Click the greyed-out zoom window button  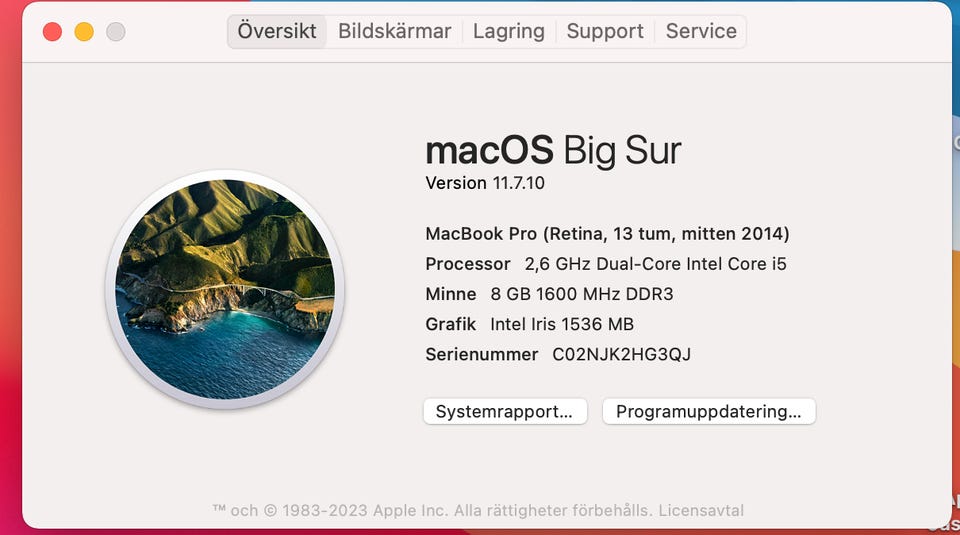(116, 32)
